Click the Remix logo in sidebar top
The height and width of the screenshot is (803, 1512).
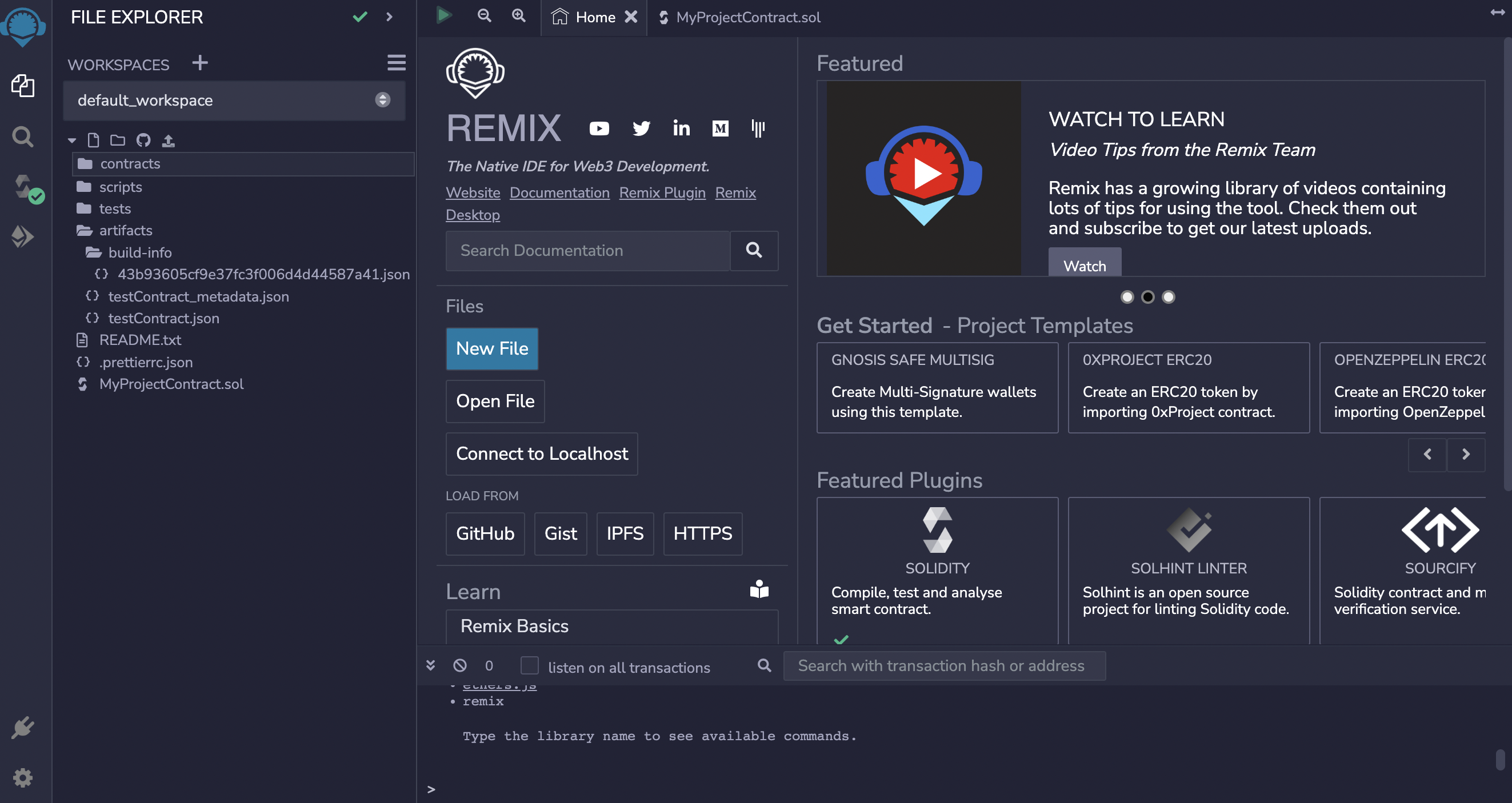click(x=22, y=26)
